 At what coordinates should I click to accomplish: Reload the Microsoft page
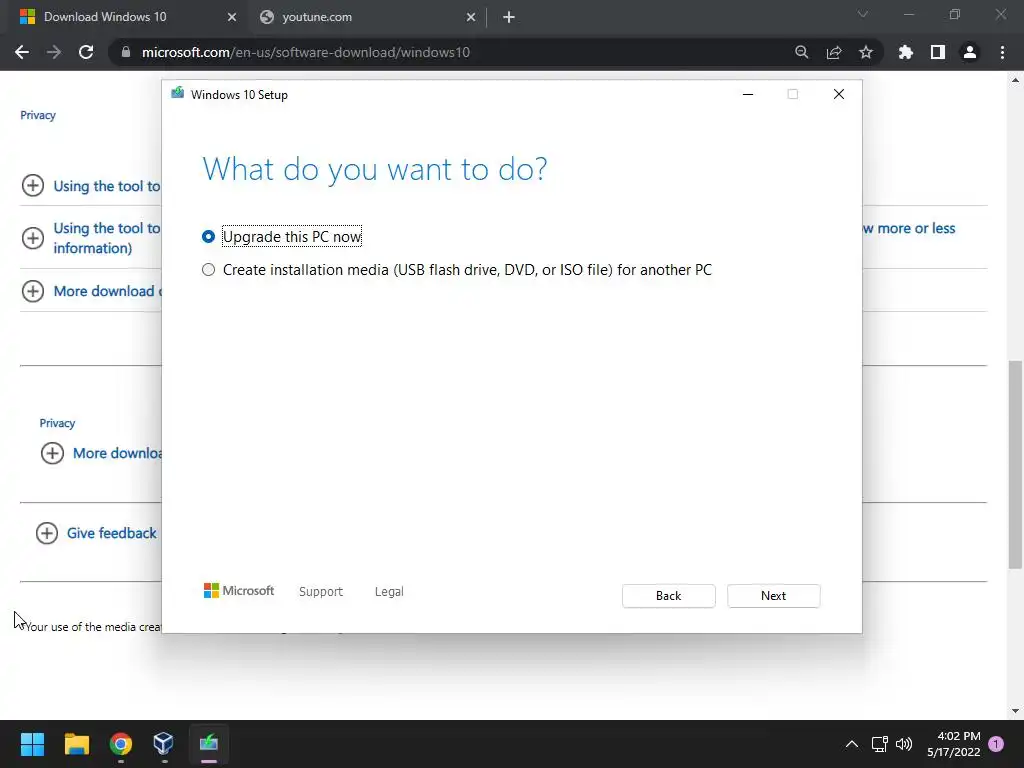[86, 52]
